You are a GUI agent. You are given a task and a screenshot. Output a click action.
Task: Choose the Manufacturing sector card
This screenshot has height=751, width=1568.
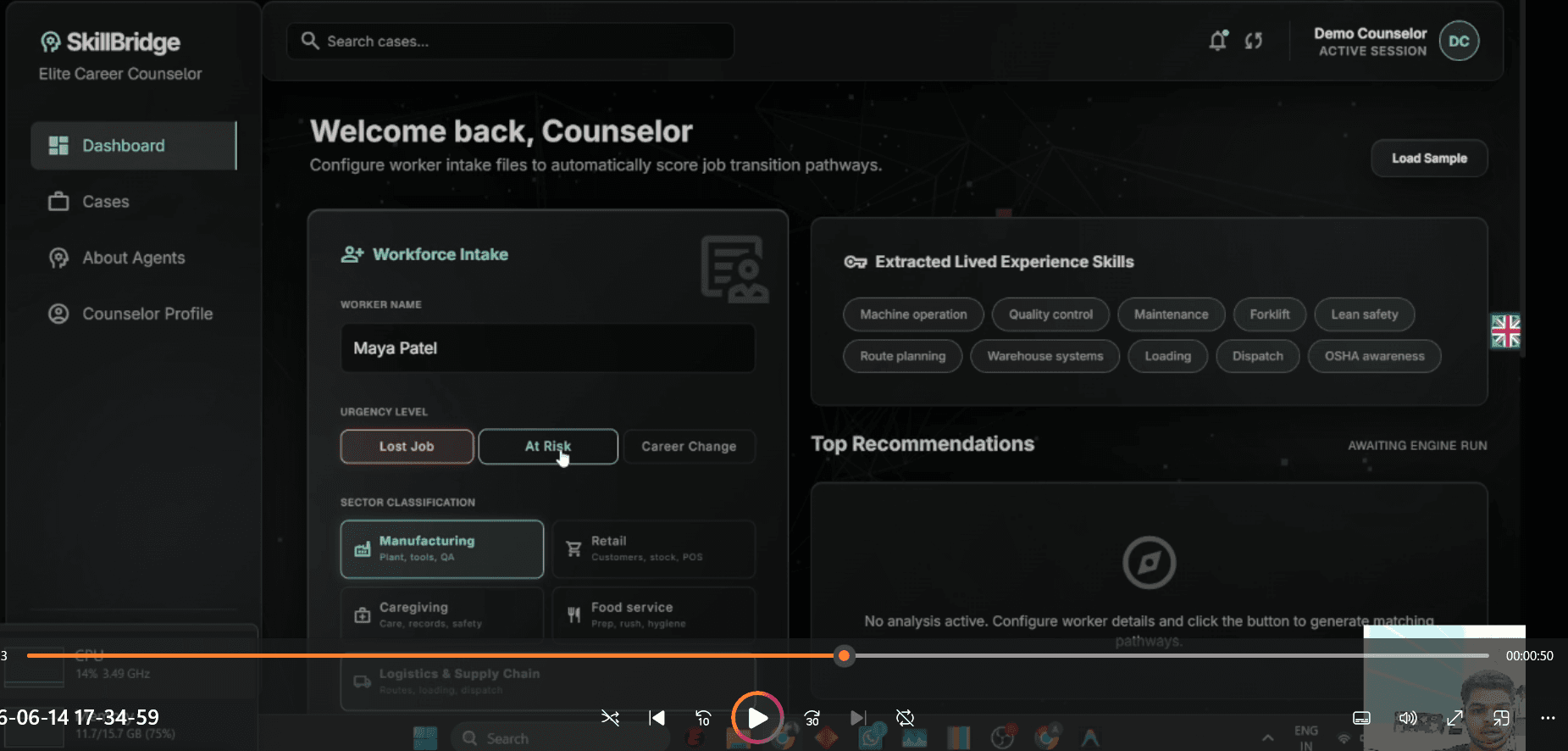tap(442, 549)
